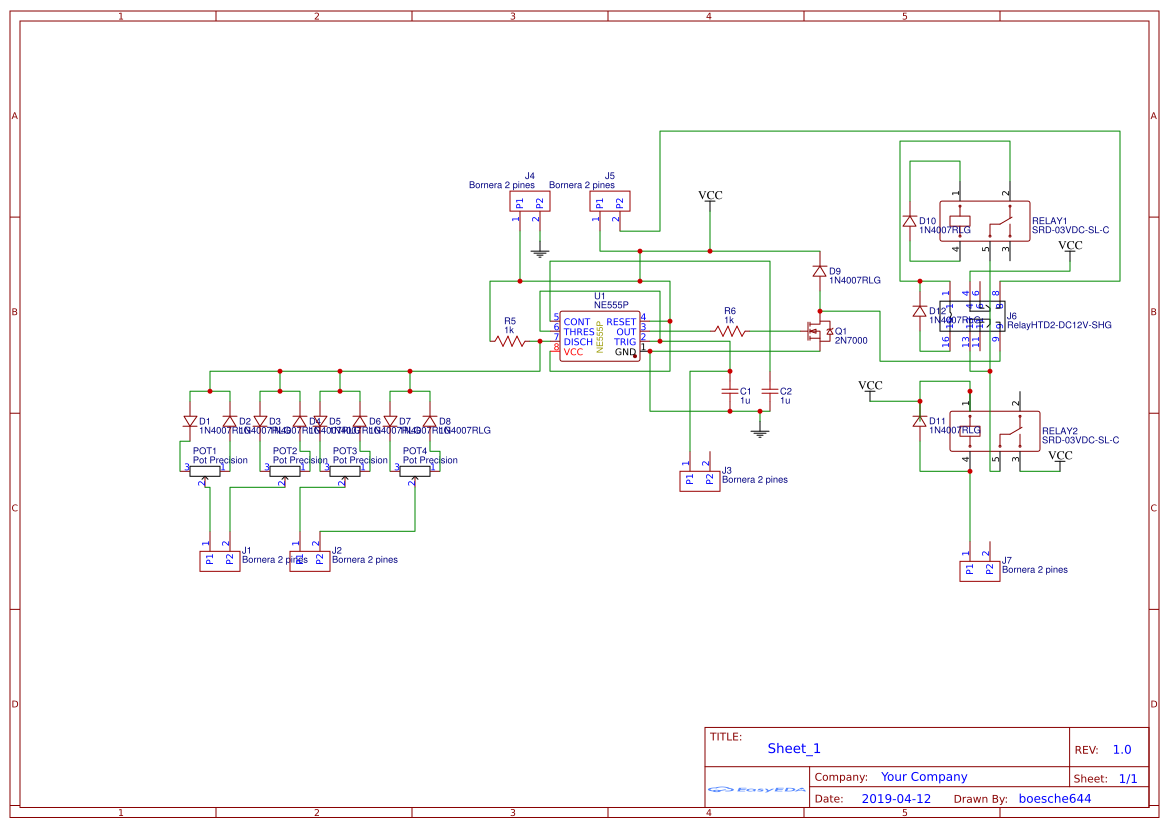Screen dimensions: 1169x828
Task: Click the sheet number "1/1"
Action: [x=1128, y=779]
